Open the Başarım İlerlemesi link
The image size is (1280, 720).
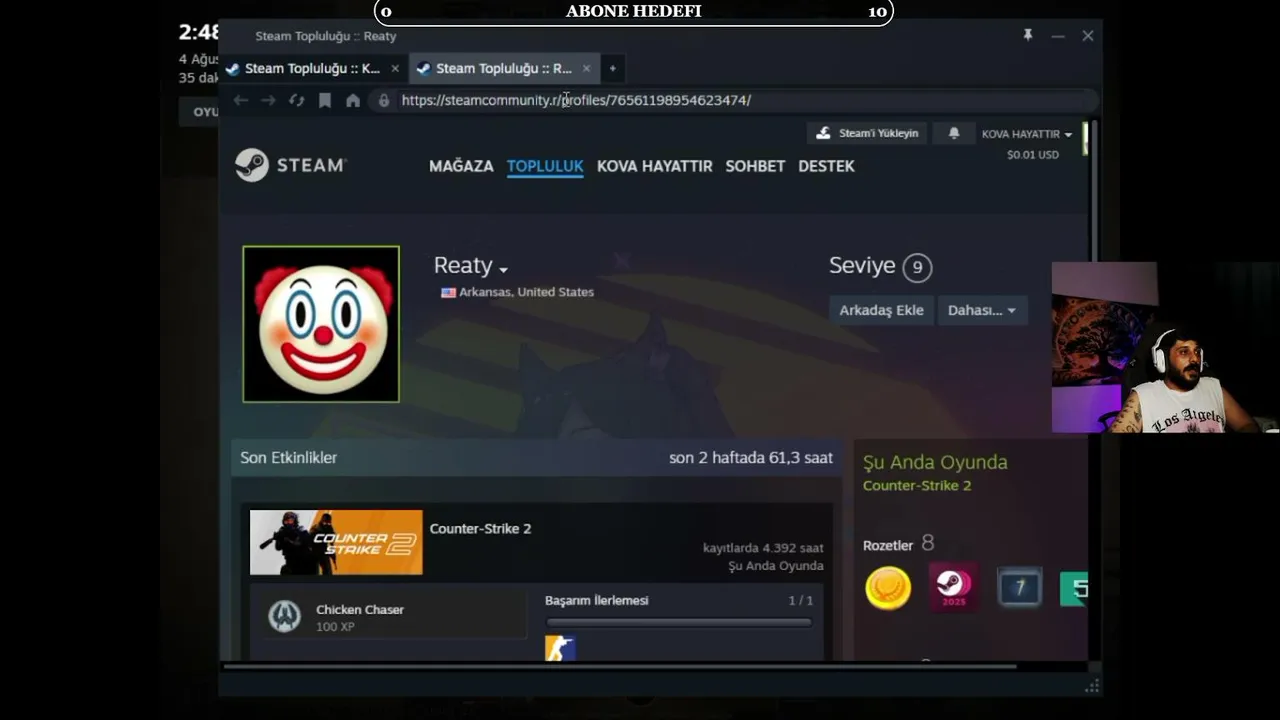(597, 600)
